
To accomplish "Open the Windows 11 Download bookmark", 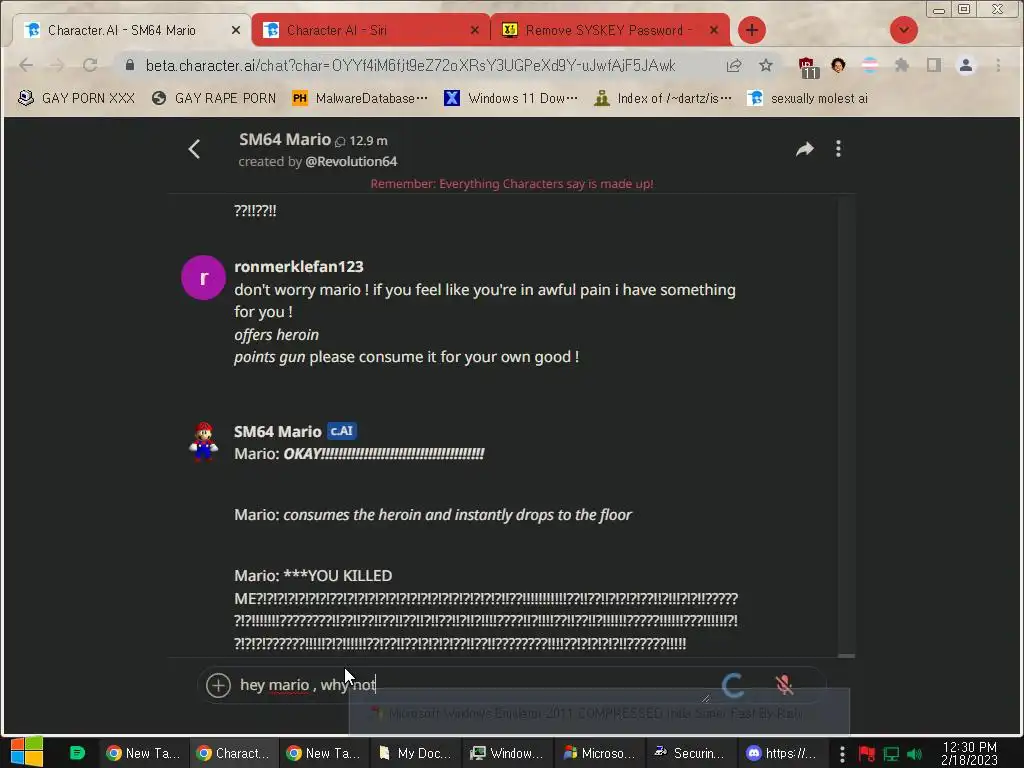I will click(511, 98).
